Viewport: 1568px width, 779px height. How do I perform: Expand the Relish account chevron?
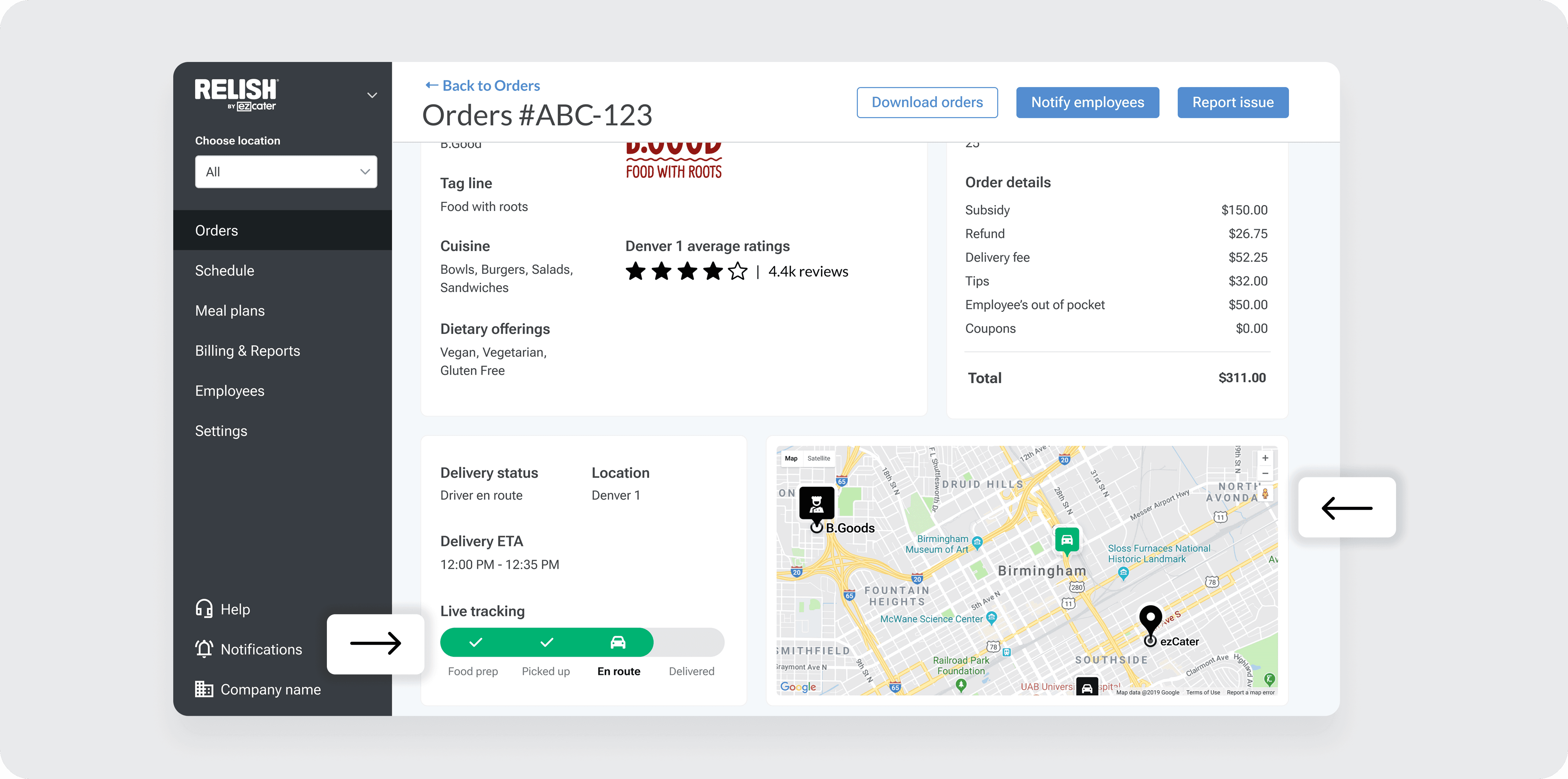[x=372, y=95]
